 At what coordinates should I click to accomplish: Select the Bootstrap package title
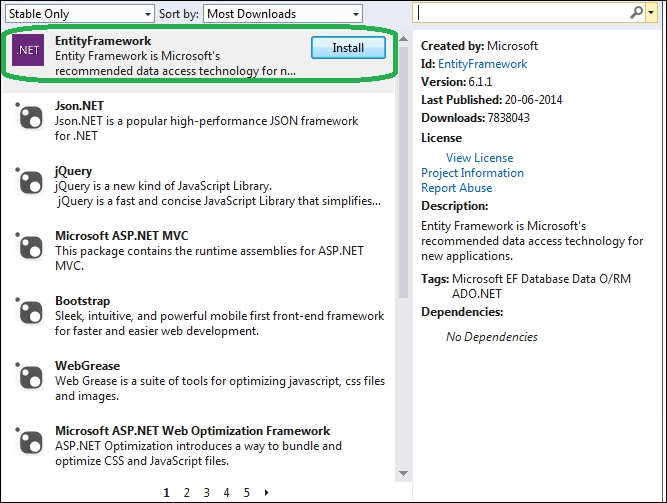tap(83, 301)
